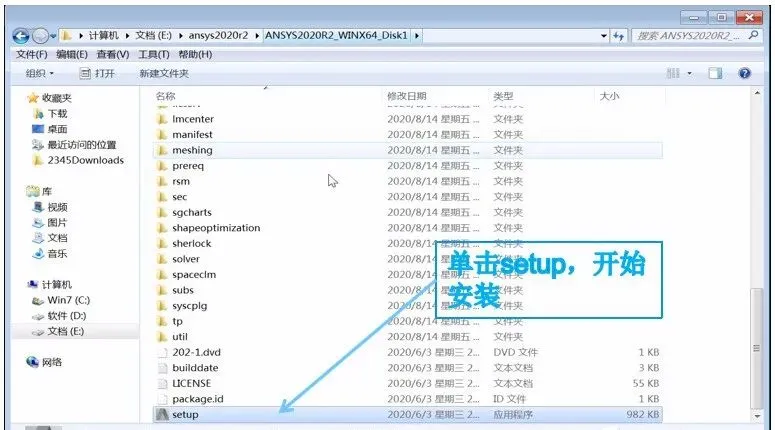Click the 新建文件夹 button
The image size is (775, 430).
pyautogui.click(x=164, y=74)
